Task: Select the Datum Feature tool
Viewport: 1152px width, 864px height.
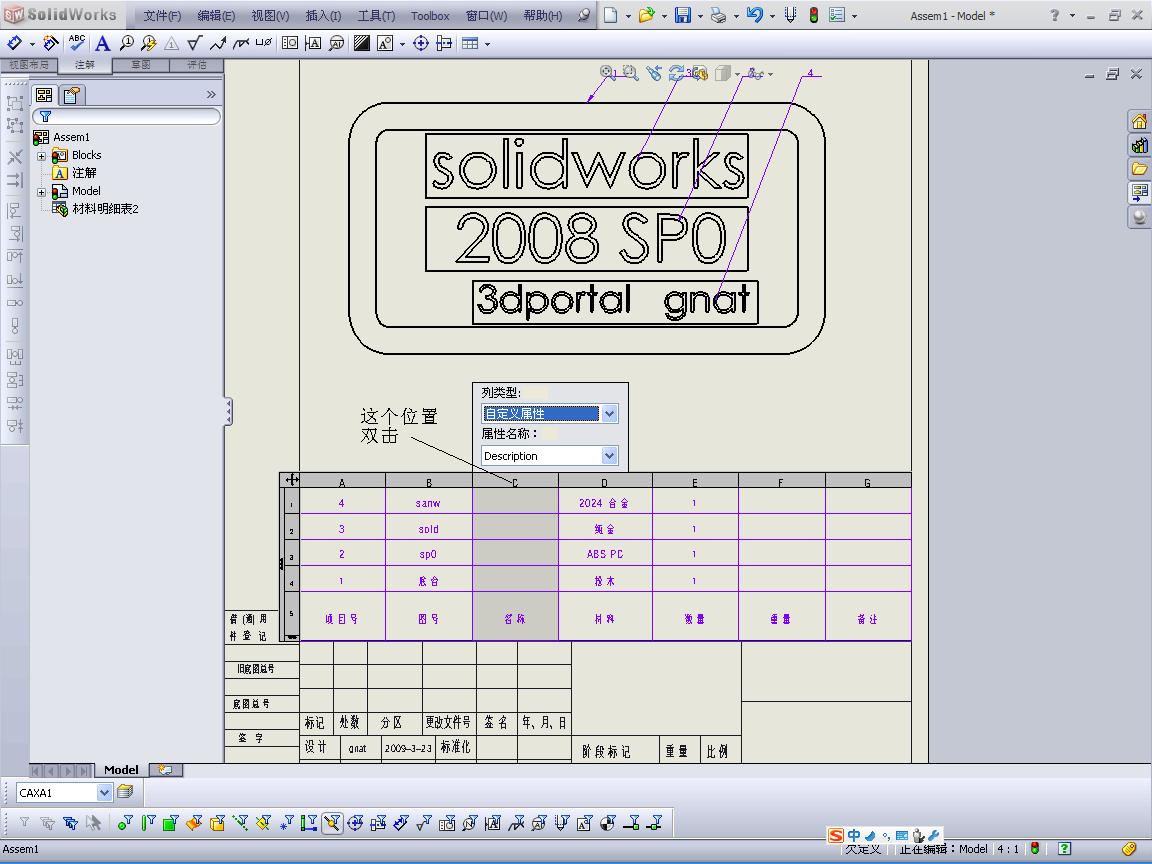Action: pos(313,44)
